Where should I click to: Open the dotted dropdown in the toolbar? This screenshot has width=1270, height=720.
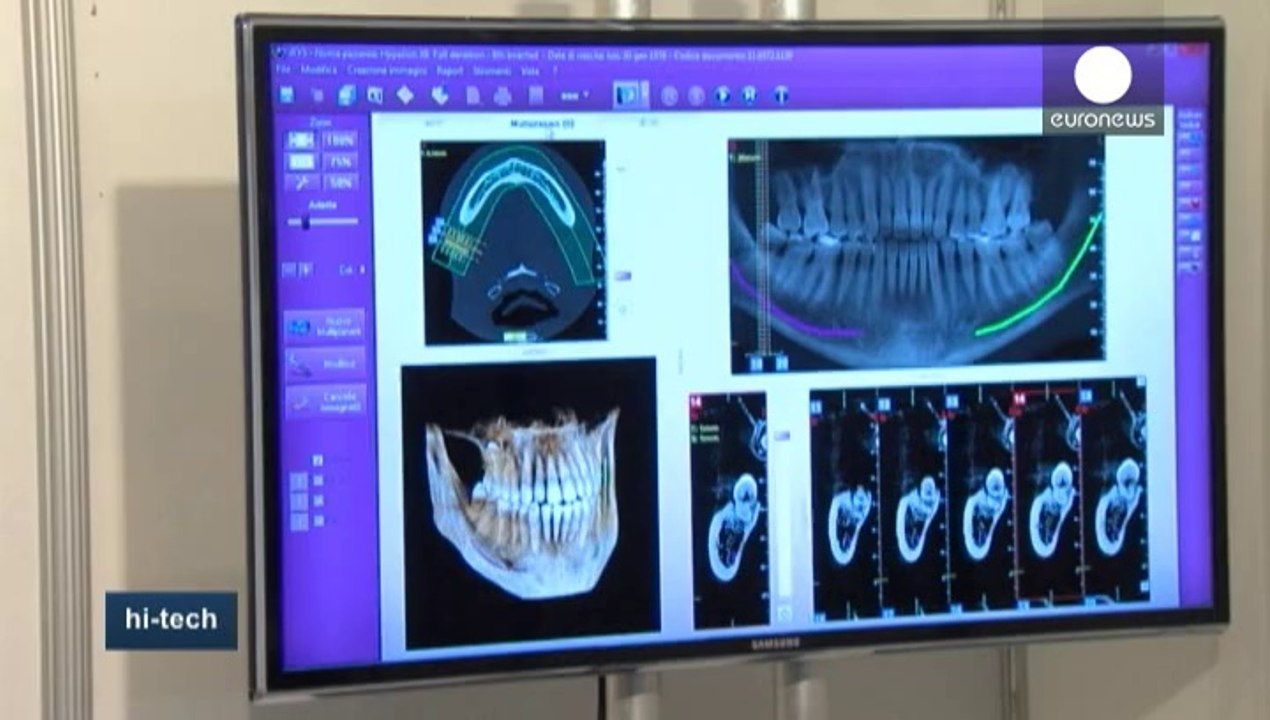point(573,96)
